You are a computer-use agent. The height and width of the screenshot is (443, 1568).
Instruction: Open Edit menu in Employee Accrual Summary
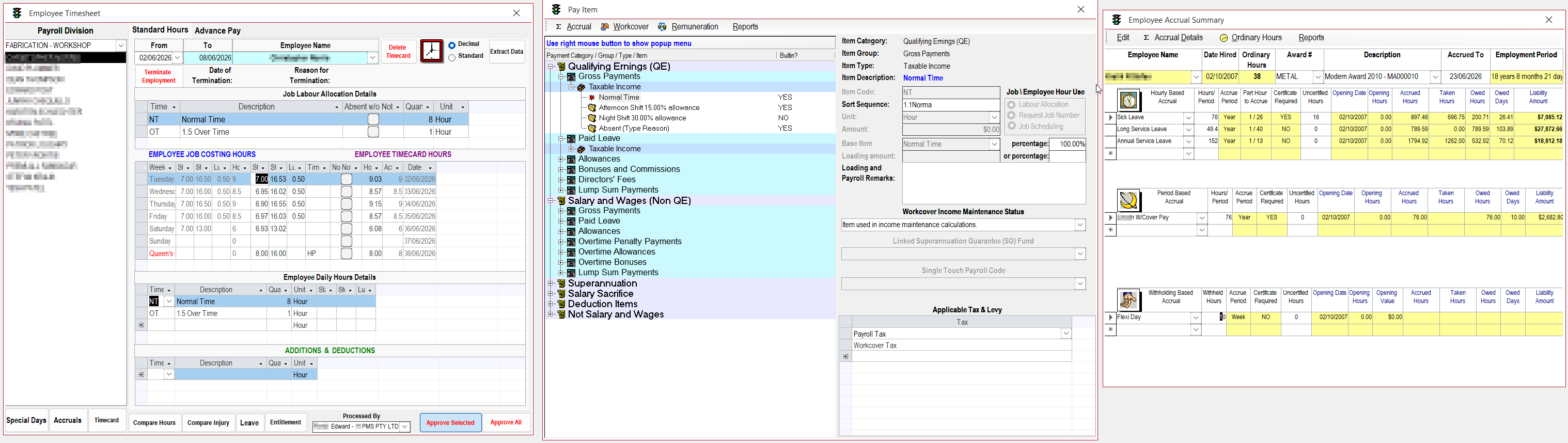point(1123,38)
